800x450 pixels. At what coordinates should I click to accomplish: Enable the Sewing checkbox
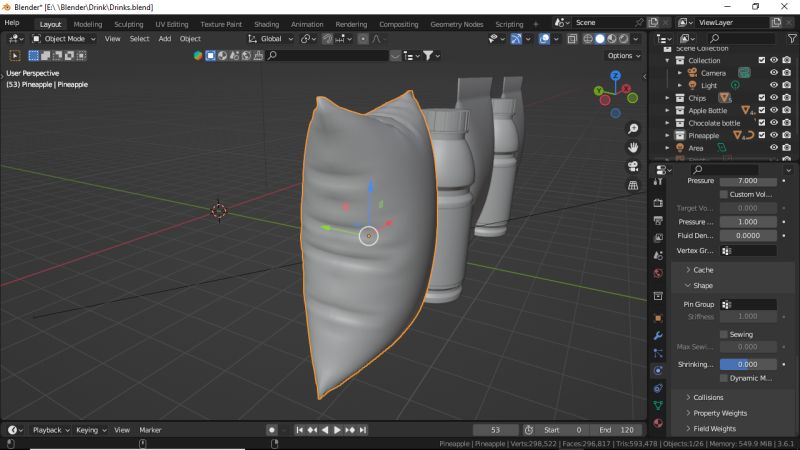723,334
